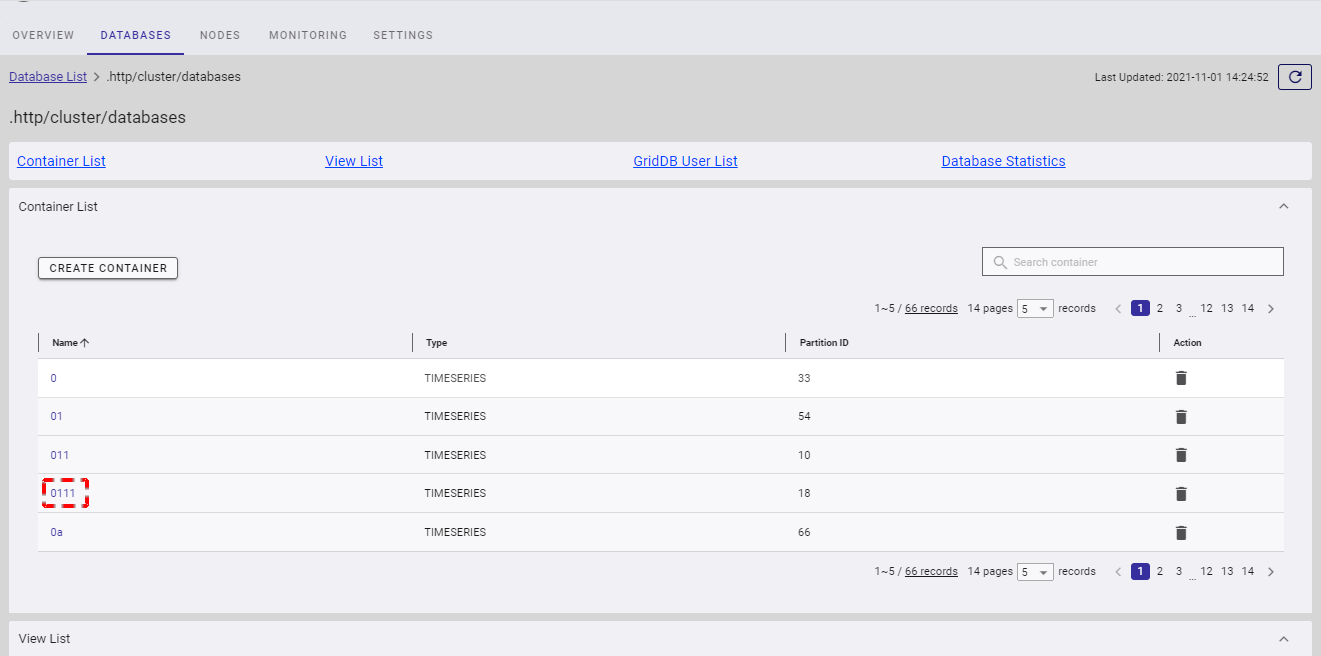Delete container 0 using its trash icon
1321x656 pixels.
click(1181, 378)
